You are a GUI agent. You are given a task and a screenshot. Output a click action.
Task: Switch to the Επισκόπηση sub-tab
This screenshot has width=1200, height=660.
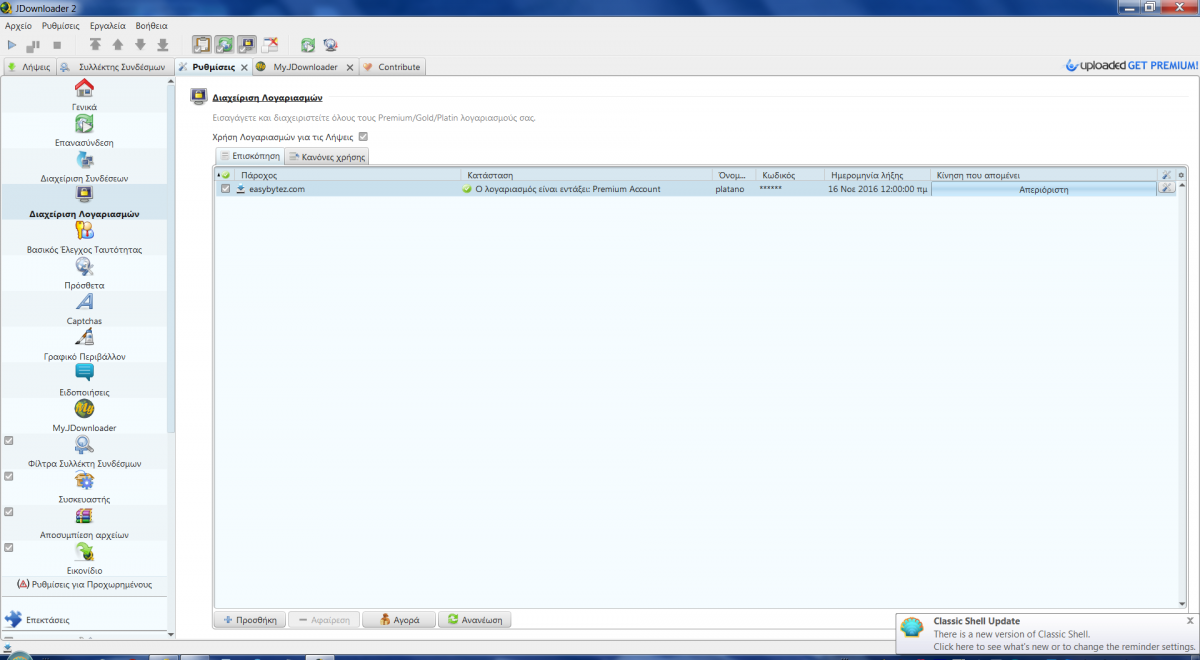pos(250,156)
